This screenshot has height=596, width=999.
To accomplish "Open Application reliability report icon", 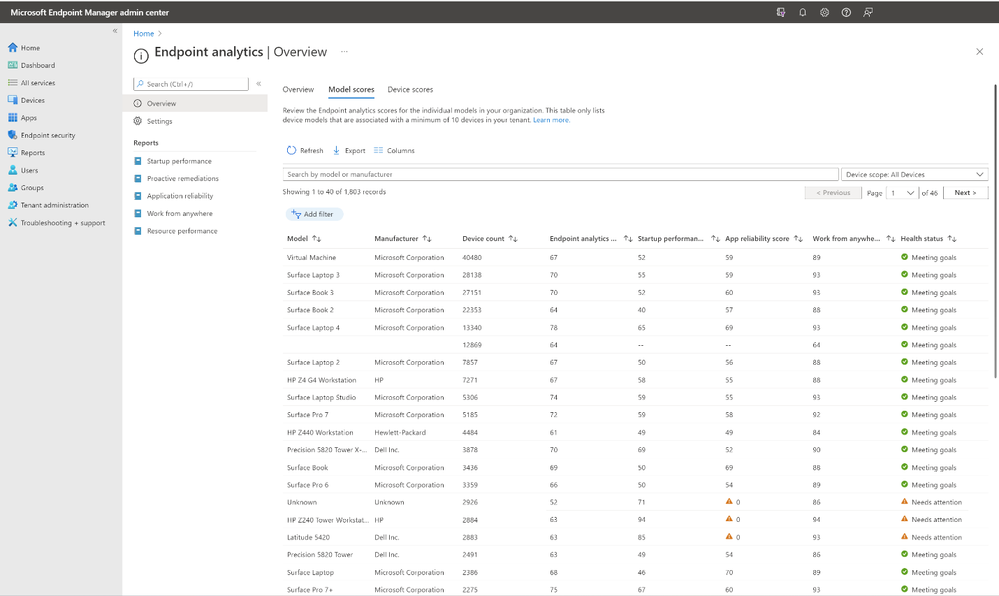I will point(138,196).
